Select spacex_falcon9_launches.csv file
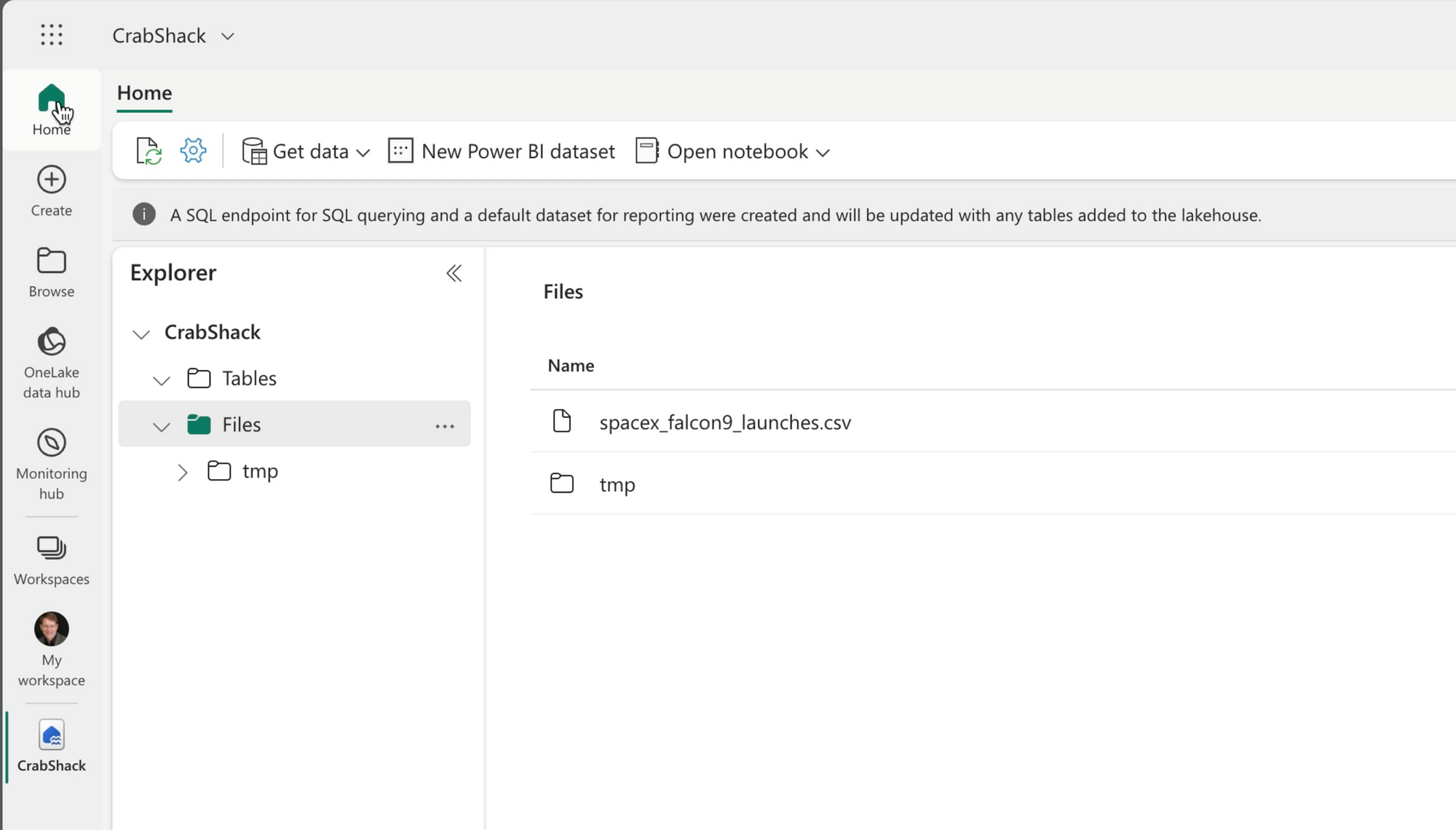This screenshot has height=830, width=1456. coord(724,422)
